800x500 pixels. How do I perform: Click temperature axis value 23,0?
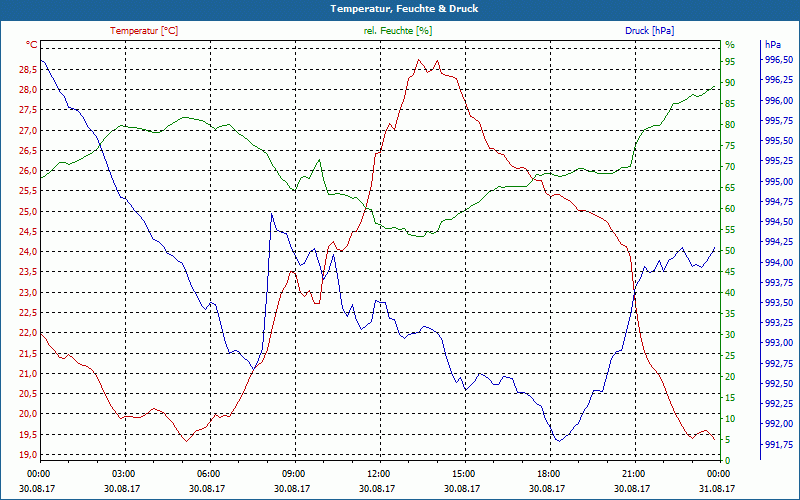click(x=28, y=292)
